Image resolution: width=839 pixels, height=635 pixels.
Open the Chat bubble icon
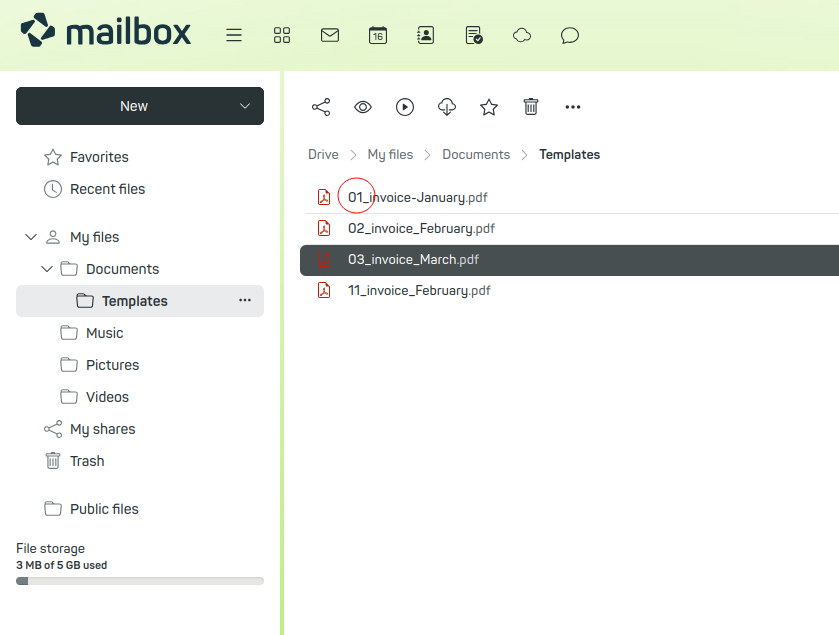tap(569, 35)
